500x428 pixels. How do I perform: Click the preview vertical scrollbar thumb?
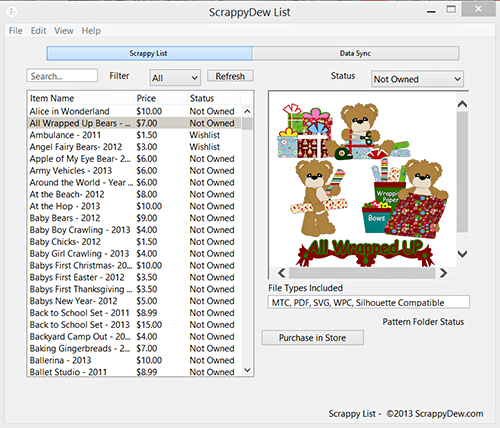pyautogui.click(x=462, y=172)
